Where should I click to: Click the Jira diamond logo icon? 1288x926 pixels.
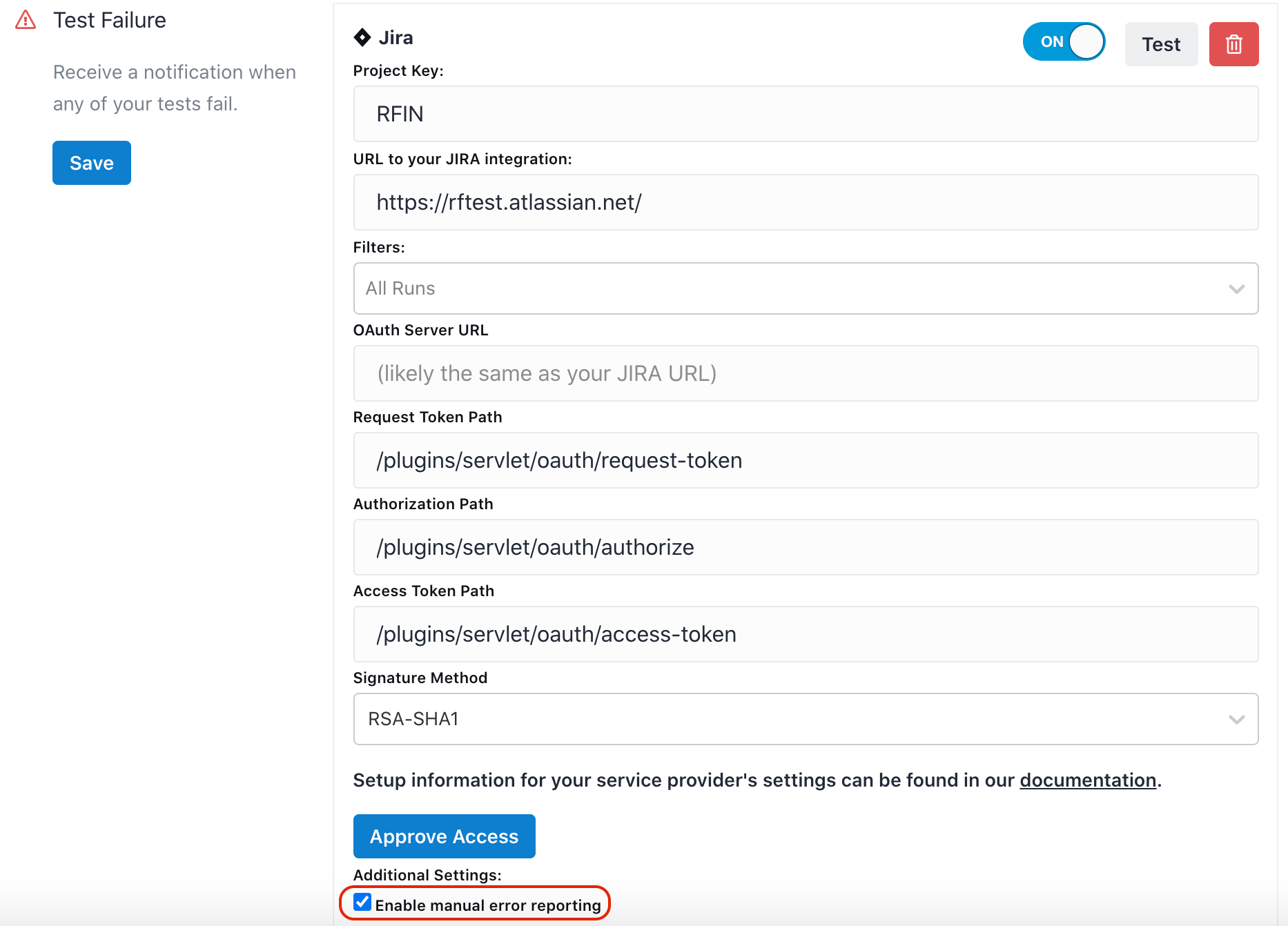coord(362,37)
